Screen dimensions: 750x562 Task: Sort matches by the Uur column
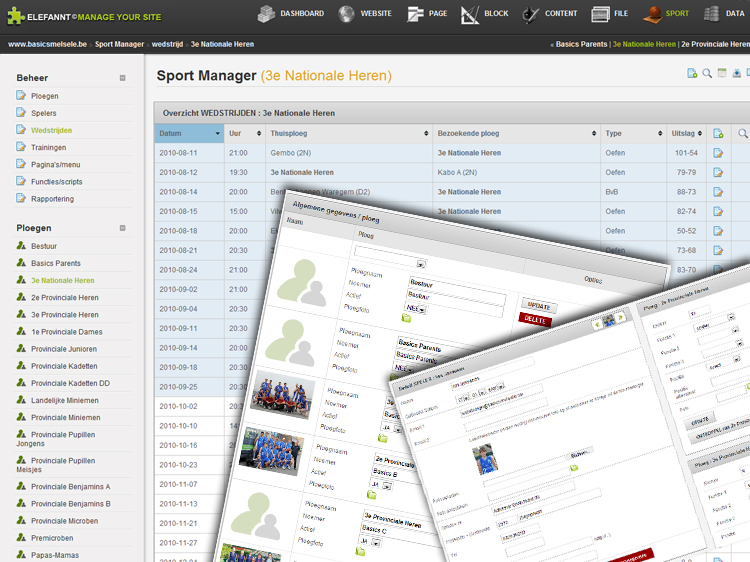coord(244,133)
